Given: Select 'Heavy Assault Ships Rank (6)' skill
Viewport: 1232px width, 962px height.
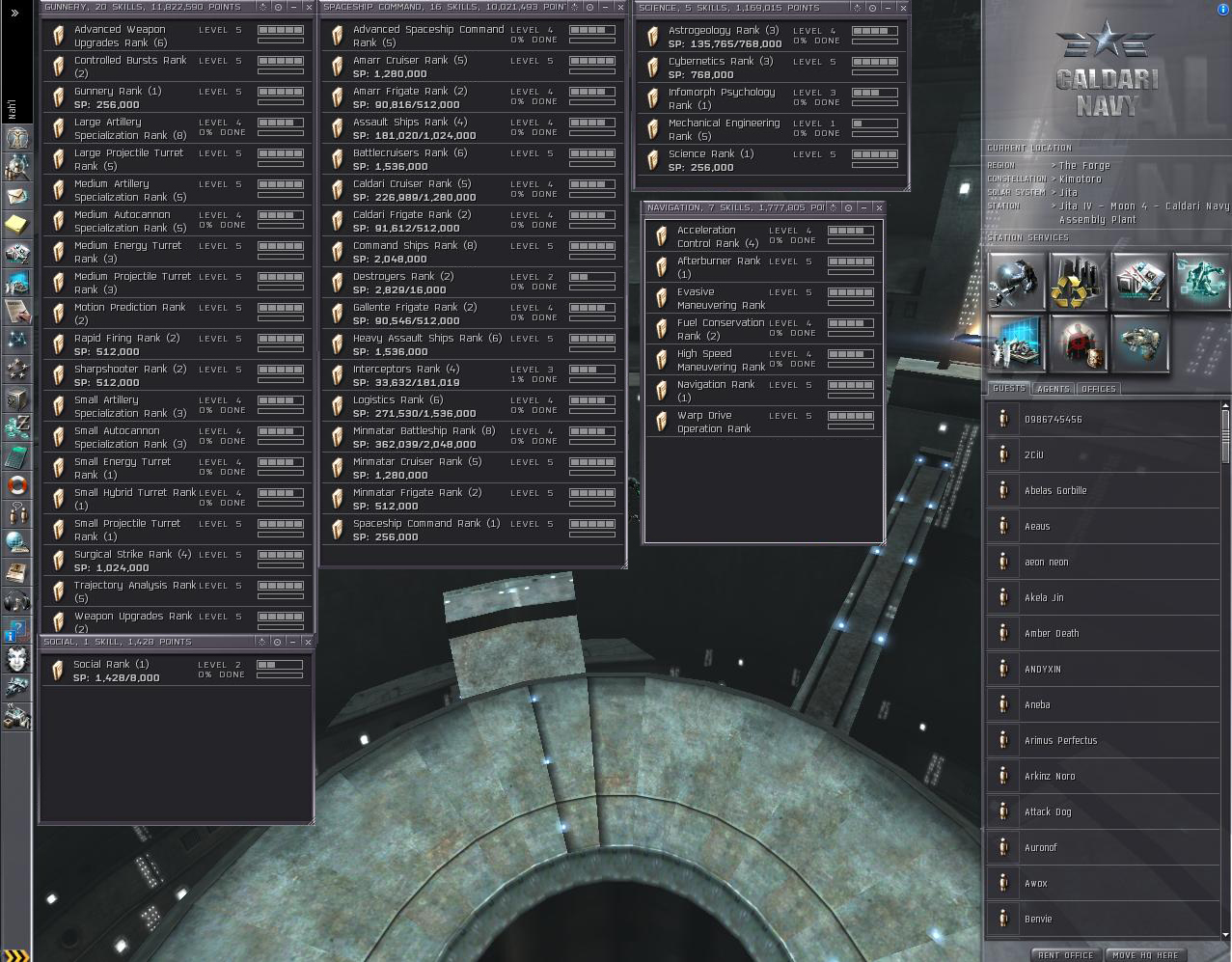Looking at the screenshot, I should (471, 344).
